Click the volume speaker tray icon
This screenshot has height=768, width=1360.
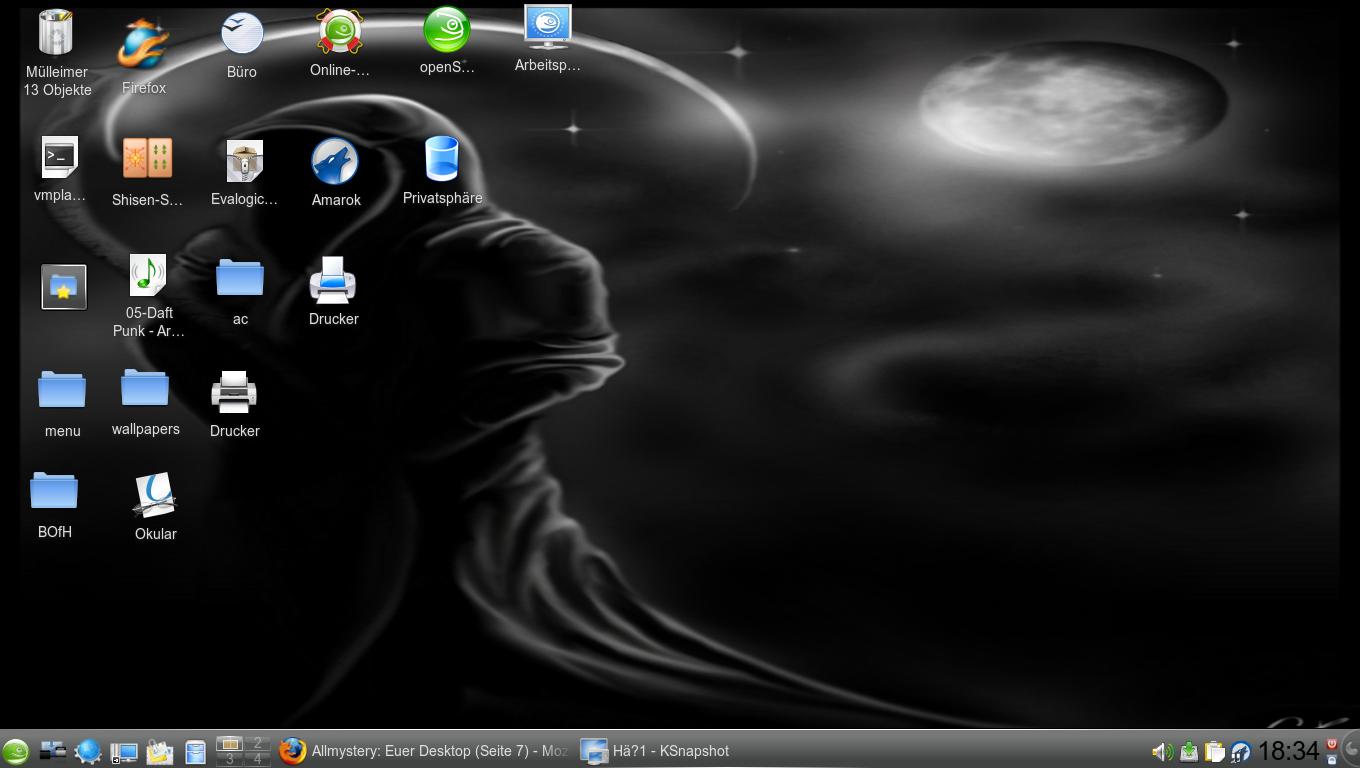(x=1162, y=751)
